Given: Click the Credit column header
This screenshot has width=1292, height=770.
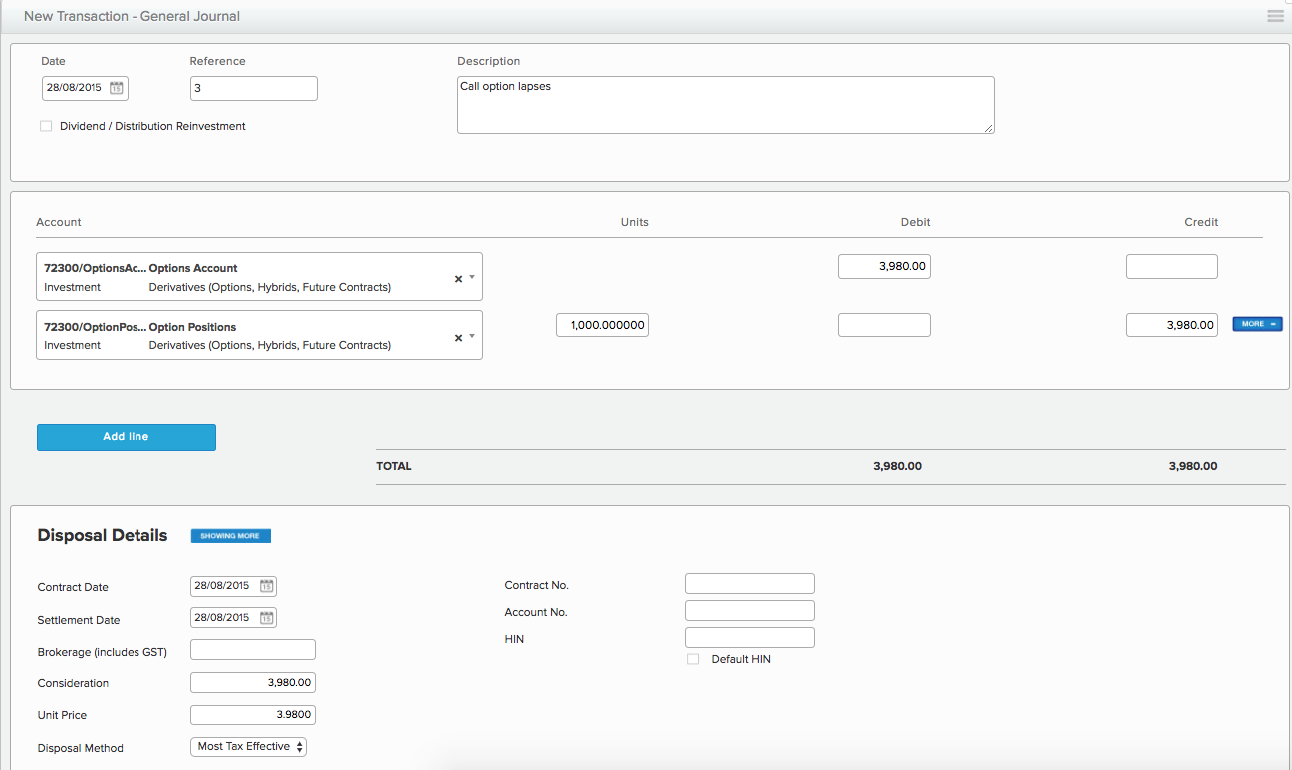Looking at the screenshot, I should (x=1201, y=222).
